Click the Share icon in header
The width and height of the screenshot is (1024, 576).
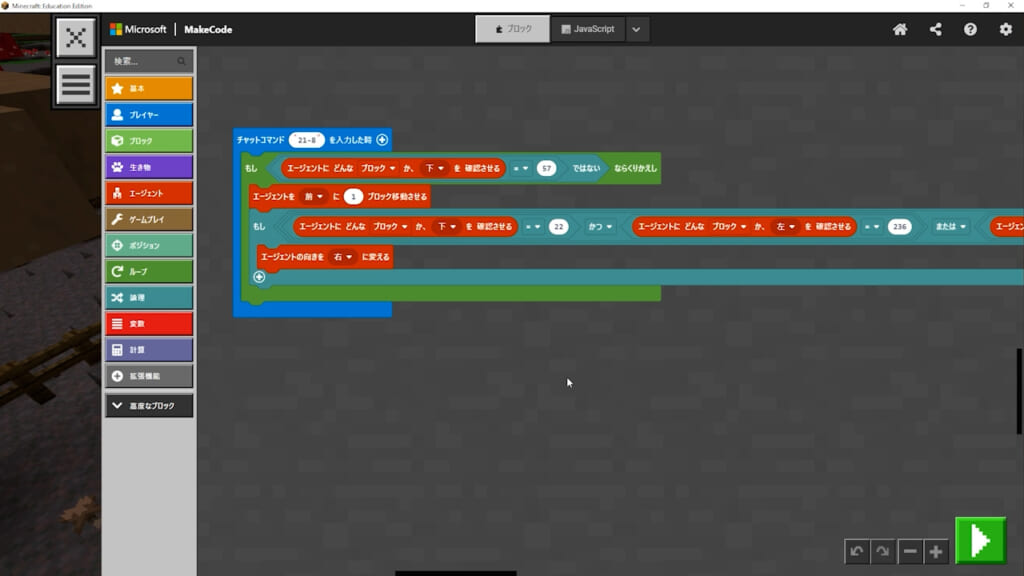pos(936,29)
